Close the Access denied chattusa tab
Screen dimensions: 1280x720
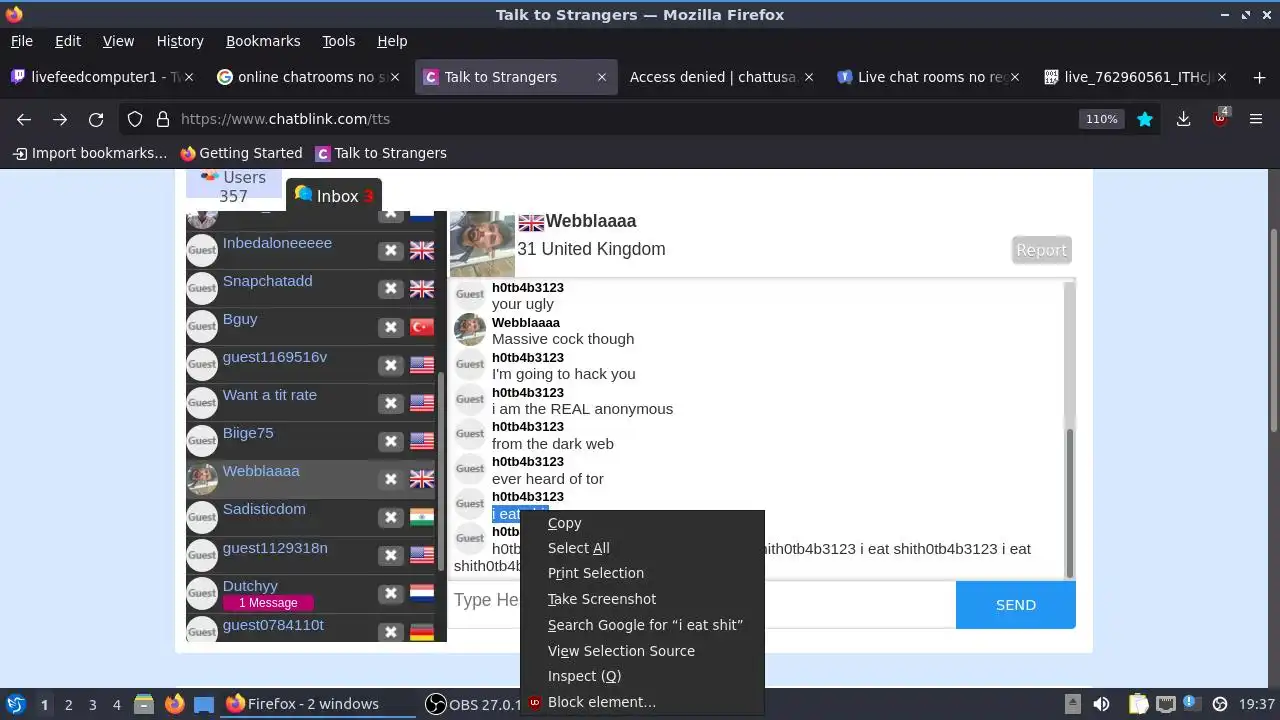[808, 77]
